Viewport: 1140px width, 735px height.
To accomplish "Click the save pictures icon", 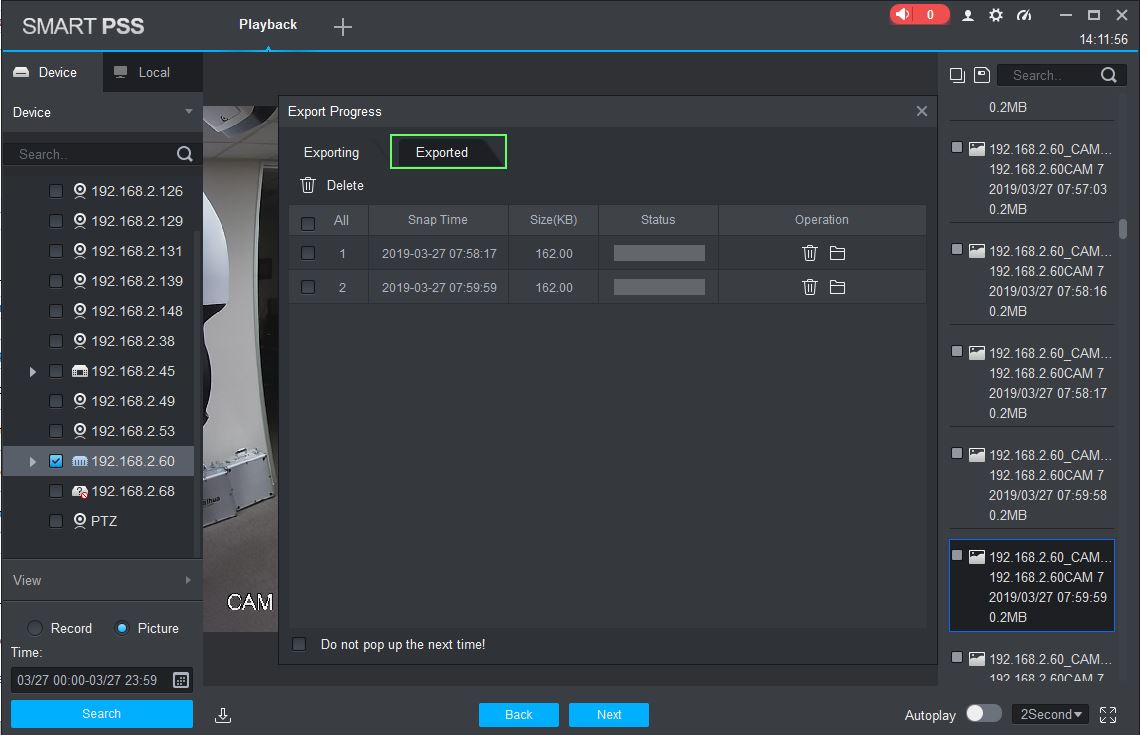I will [x=982, y=75].
